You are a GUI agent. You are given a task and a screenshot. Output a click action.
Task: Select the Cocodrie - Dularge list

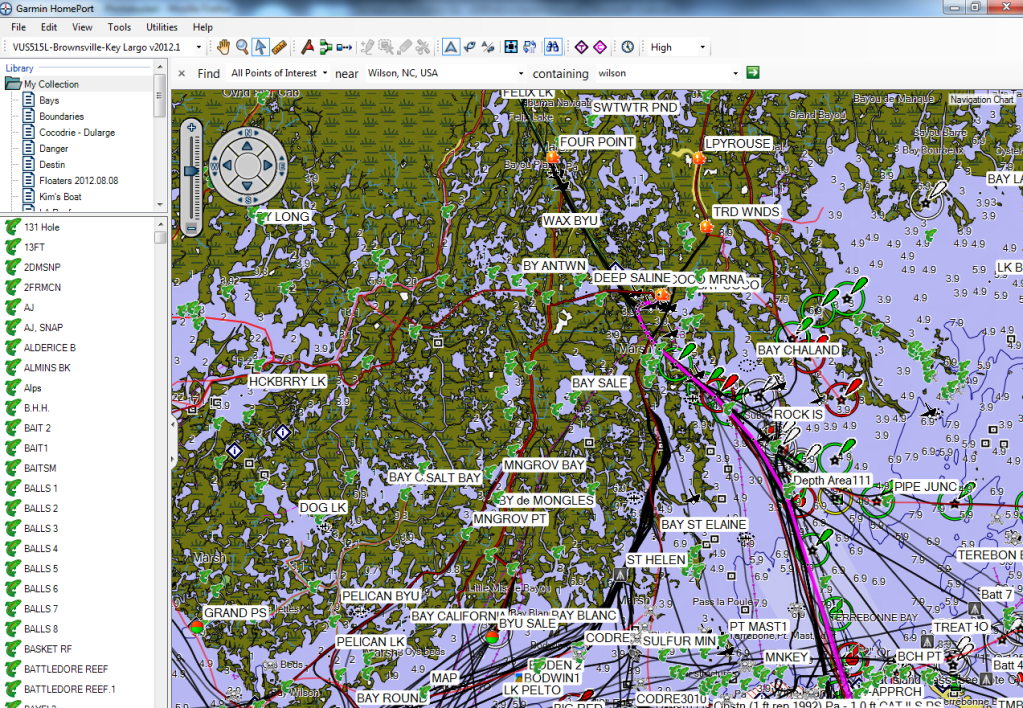tap(77, 132)
